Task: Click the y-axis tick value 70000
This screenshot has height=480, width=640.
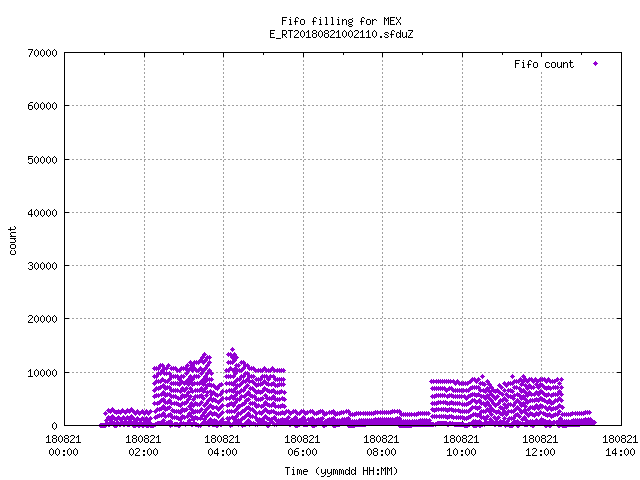Action: pyautogui.click(x=42, y=53)
